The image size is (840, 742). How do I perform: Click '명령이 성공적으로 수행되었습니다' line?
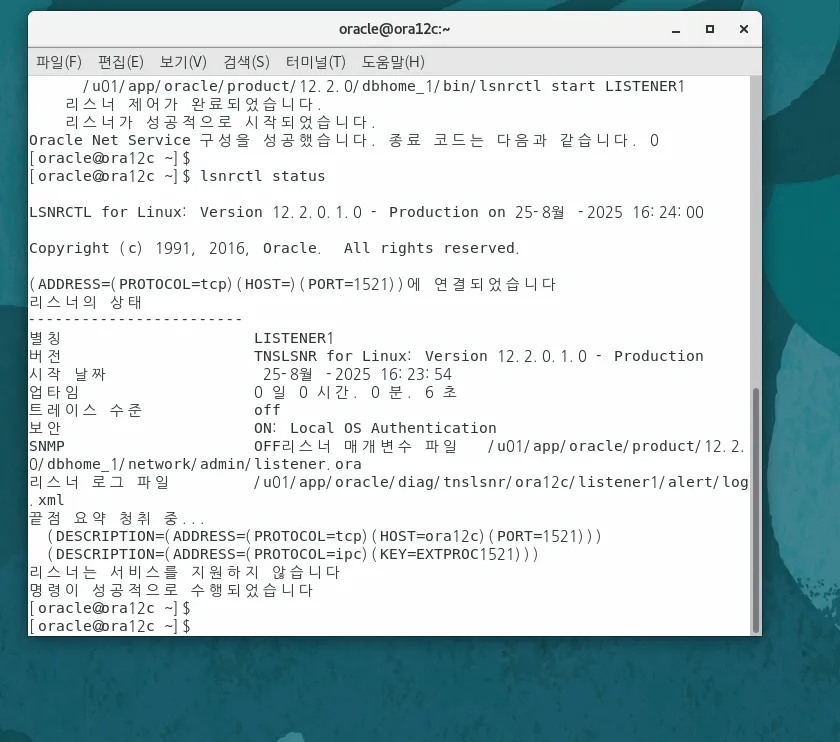(x=171, y=590)
